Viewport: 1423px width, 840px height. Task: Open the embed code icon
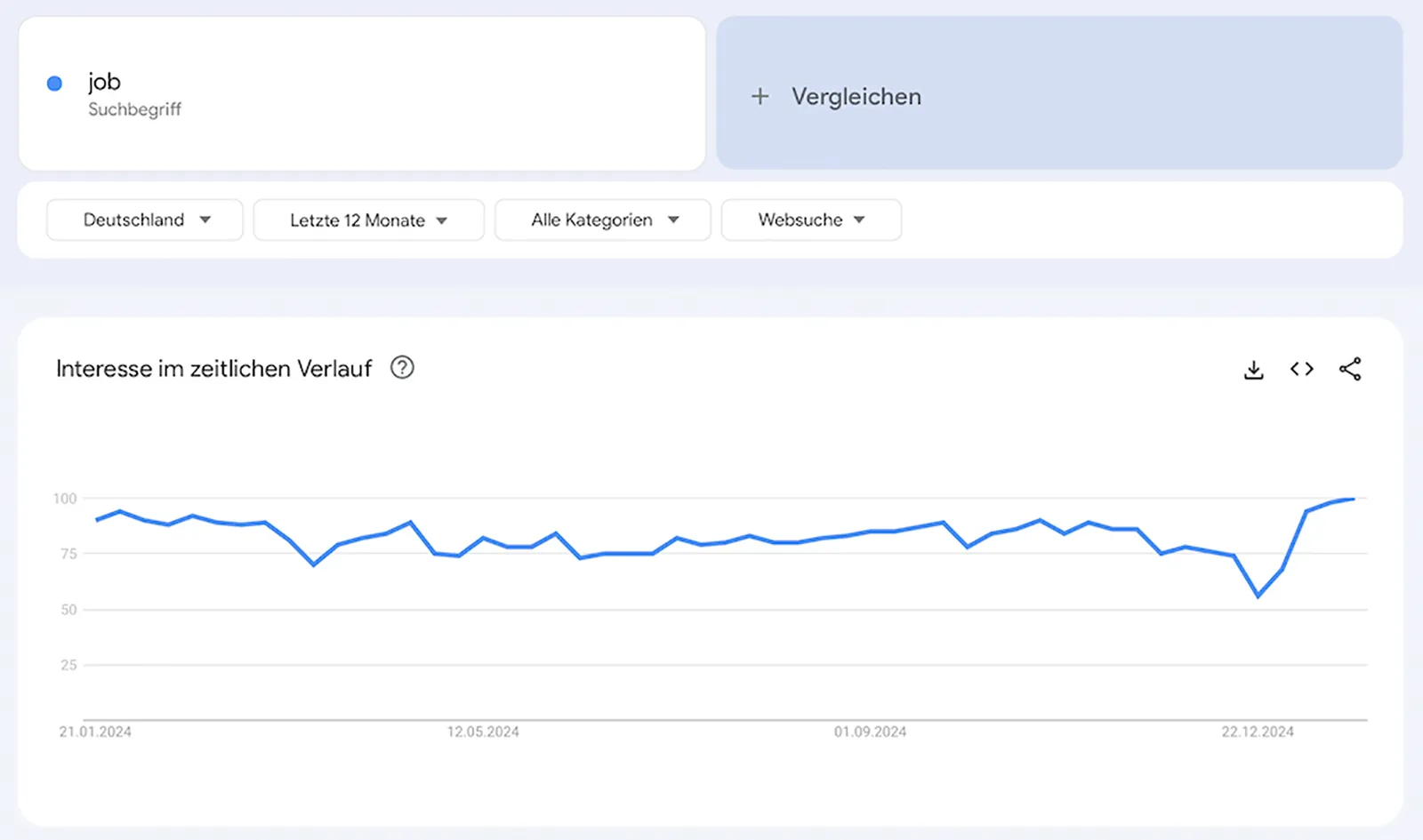(x=1302, y=369)
